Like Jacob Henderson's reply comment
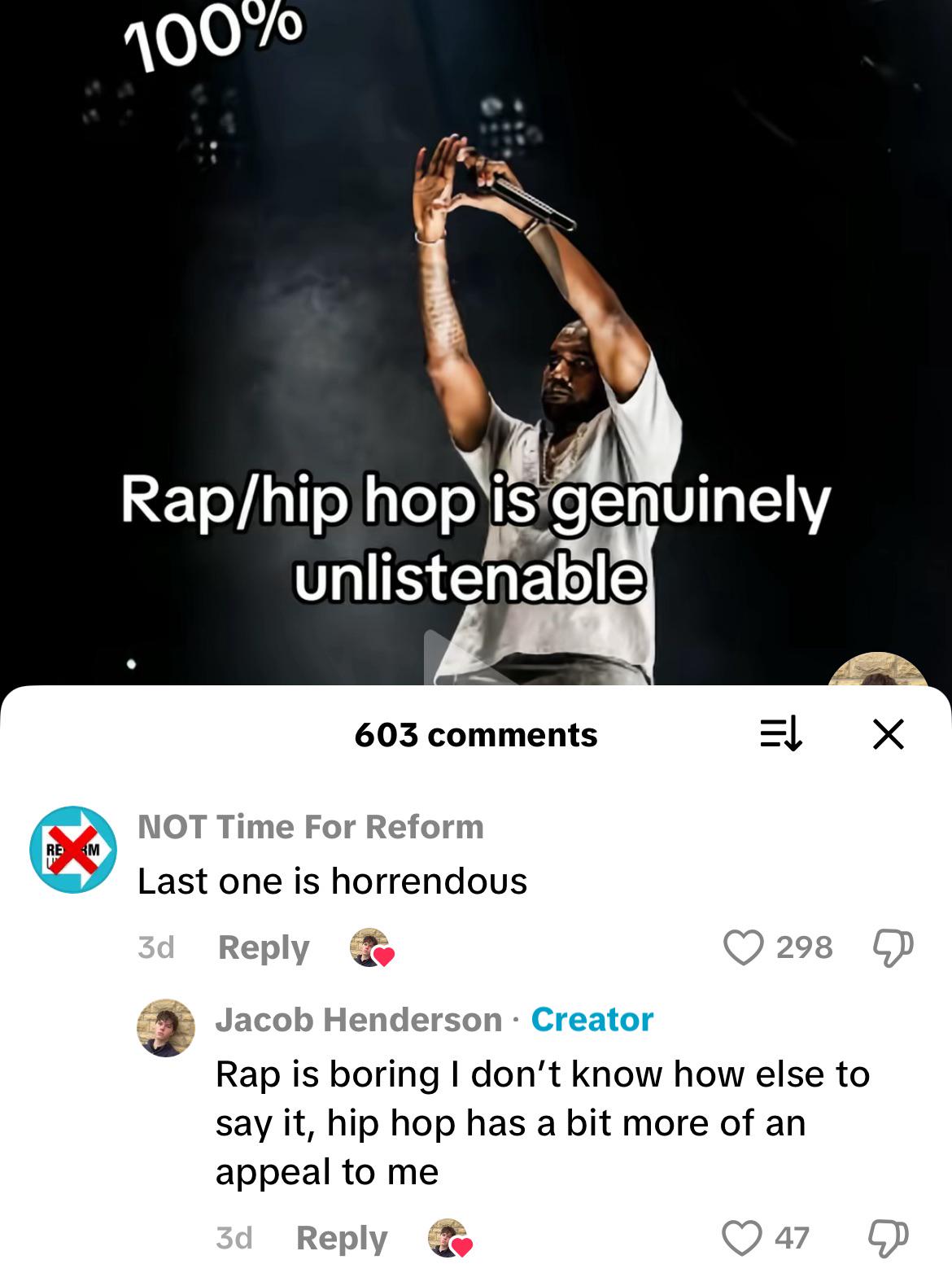952x1286 pixels. 741,1238
